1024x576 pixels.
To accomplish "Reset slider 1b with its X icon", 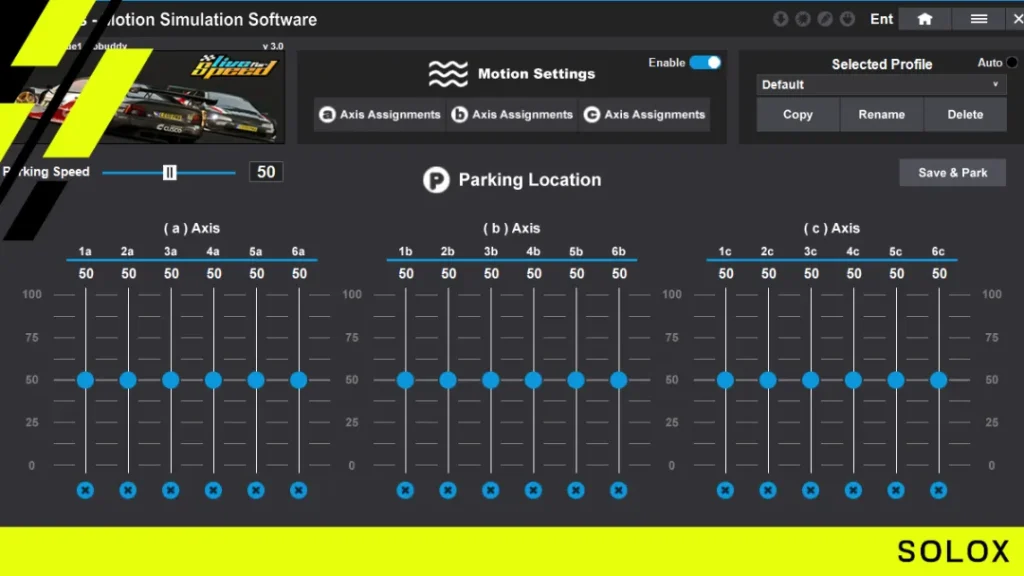I will click(405, 490).
